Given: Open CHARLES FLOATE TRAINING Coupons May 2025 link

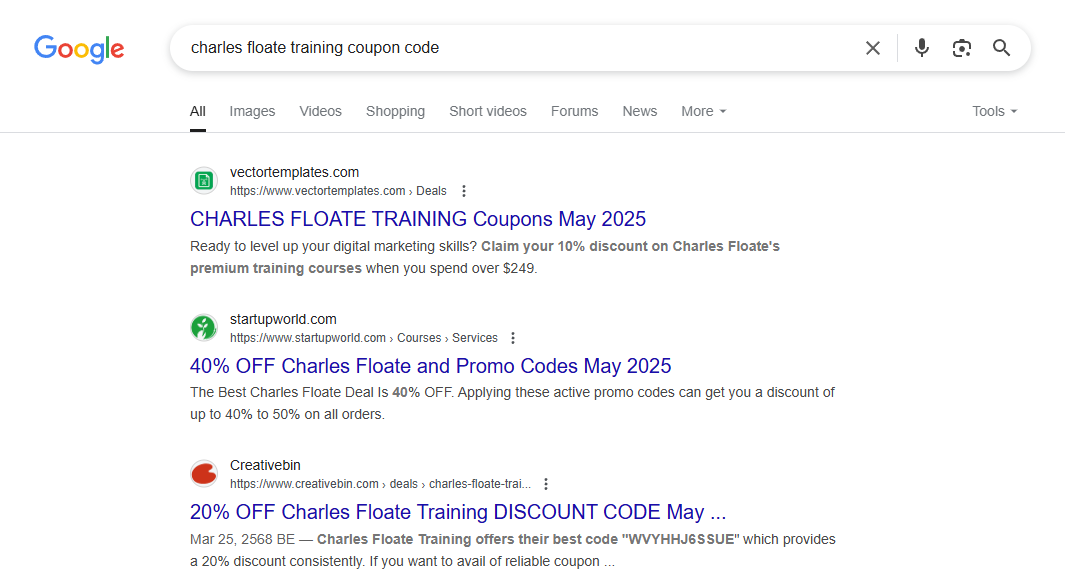Looking at the screenshot, I should [418, 219].
